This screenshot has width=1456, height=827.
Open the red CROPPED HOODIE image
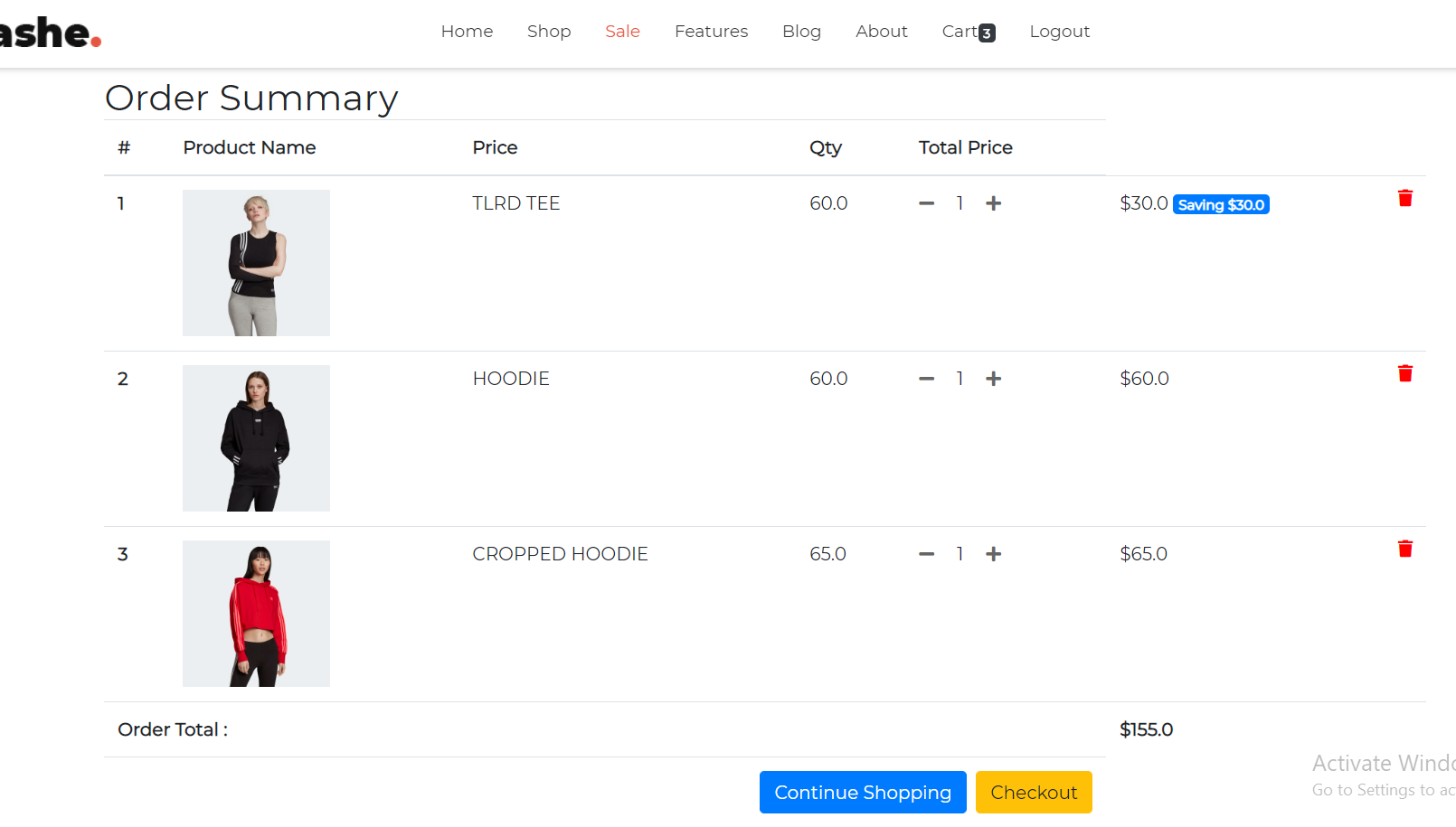pyautogui.click(x=256, y=614)
